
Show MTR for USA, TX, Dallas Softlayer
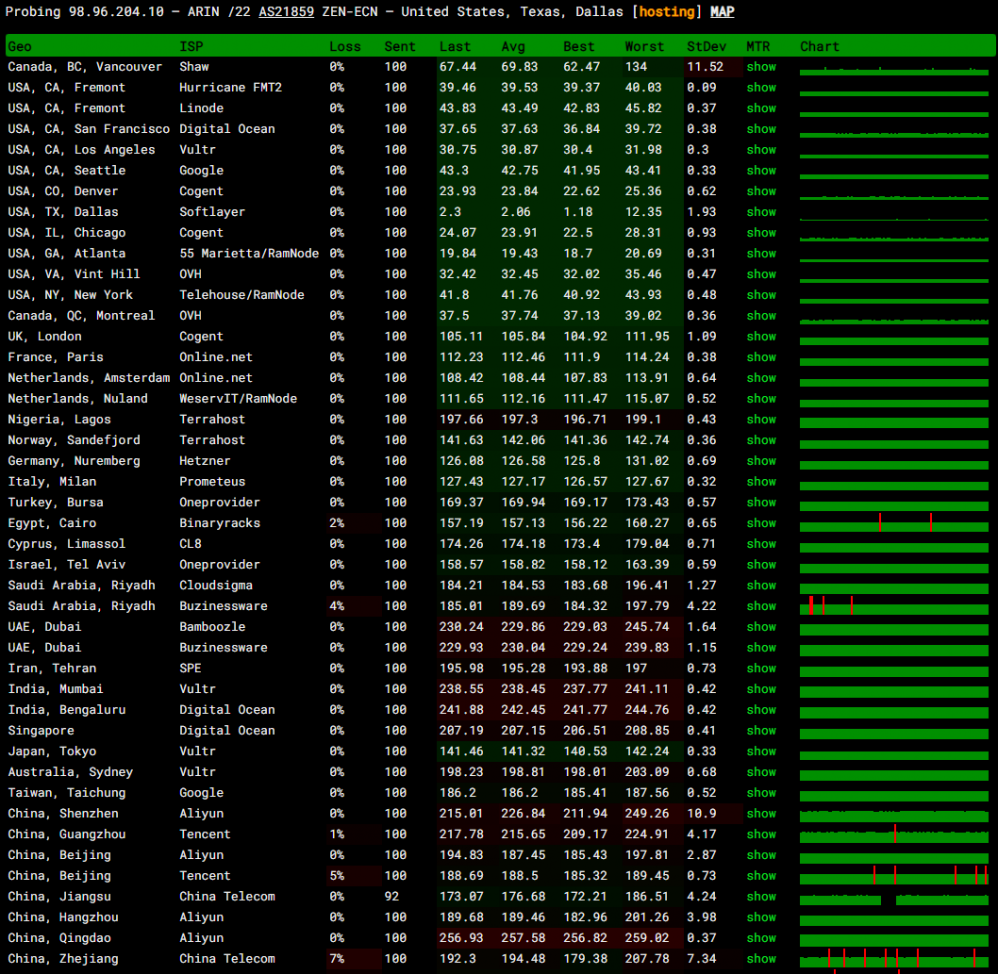(761, 212)
